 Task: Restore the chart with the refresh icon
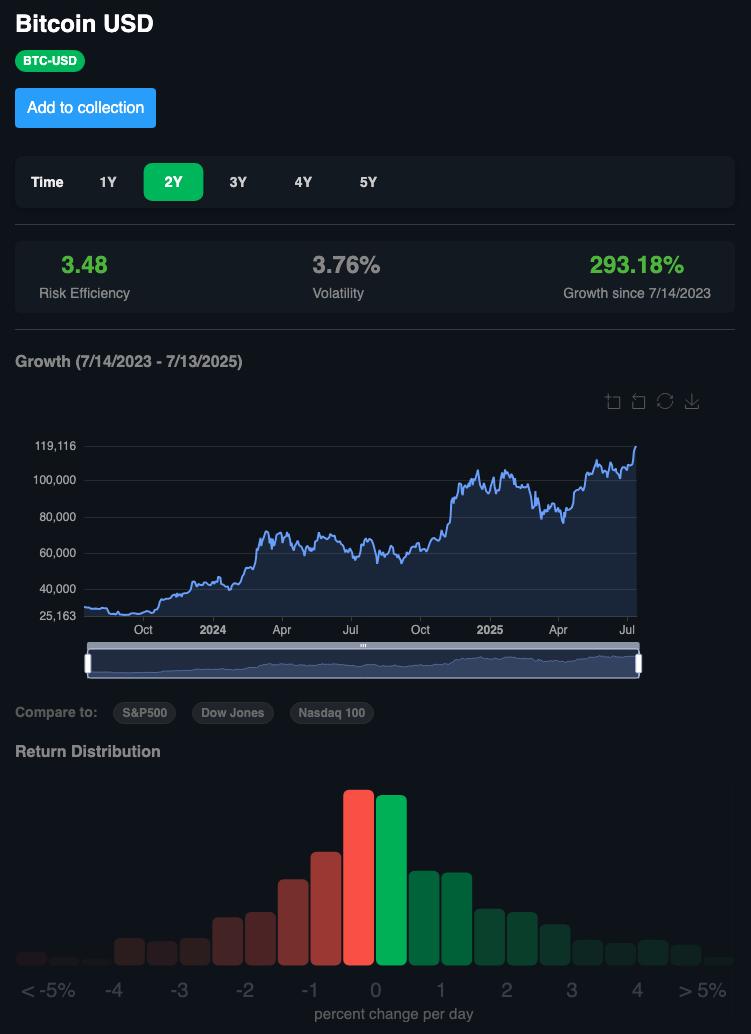tap(665, 401)
